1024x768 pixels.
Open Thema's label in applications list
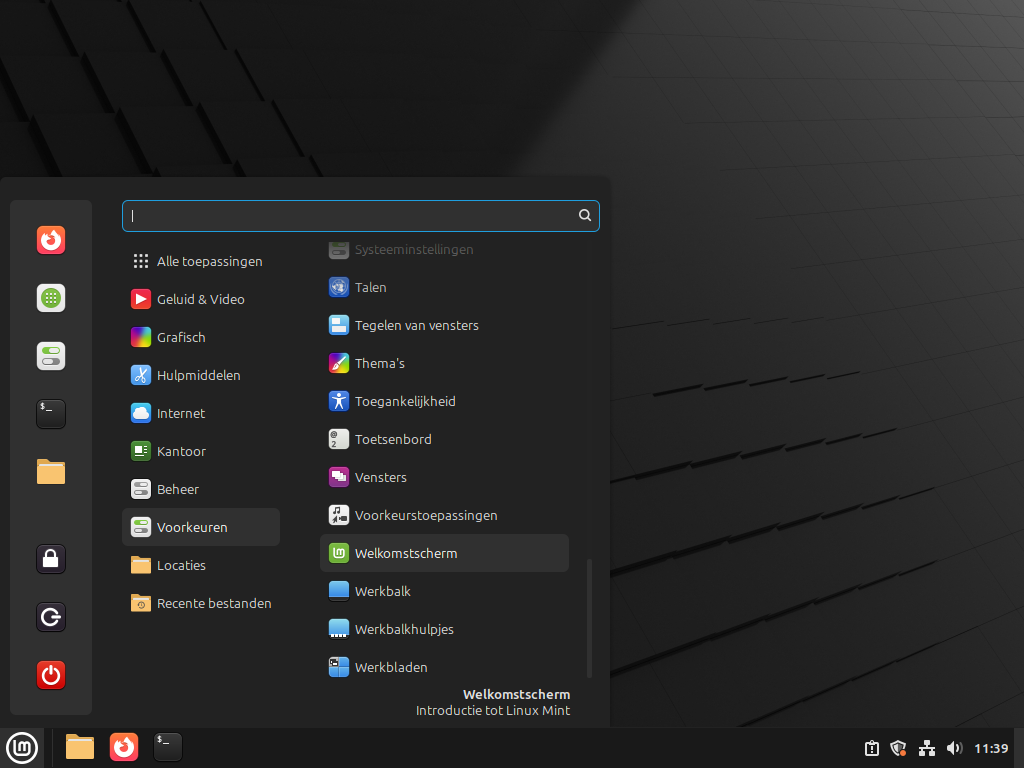(x=379, y=363)
